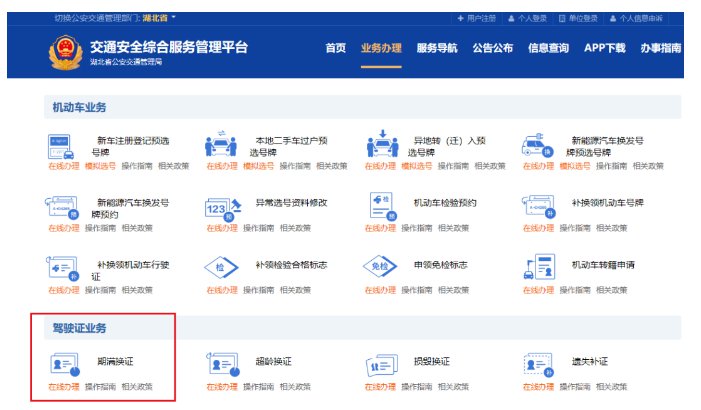Click 在线办理 under 异常选号资料修改
This screenshot has width=701, height=410.
(222, 228)
